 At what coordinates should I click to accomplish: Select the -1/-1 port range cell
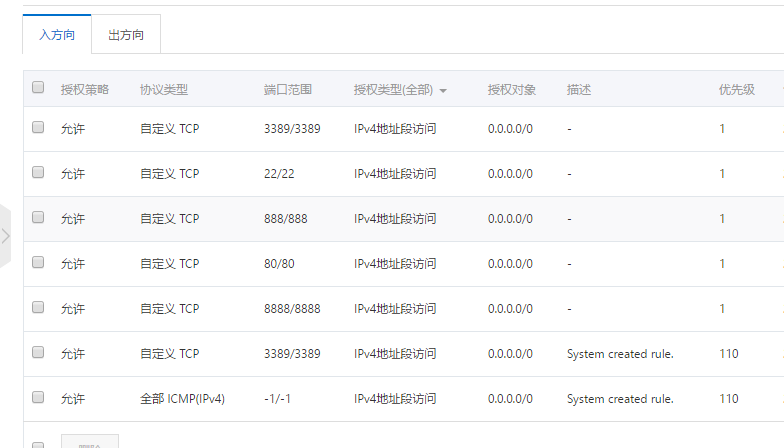(x=277, y=399)
